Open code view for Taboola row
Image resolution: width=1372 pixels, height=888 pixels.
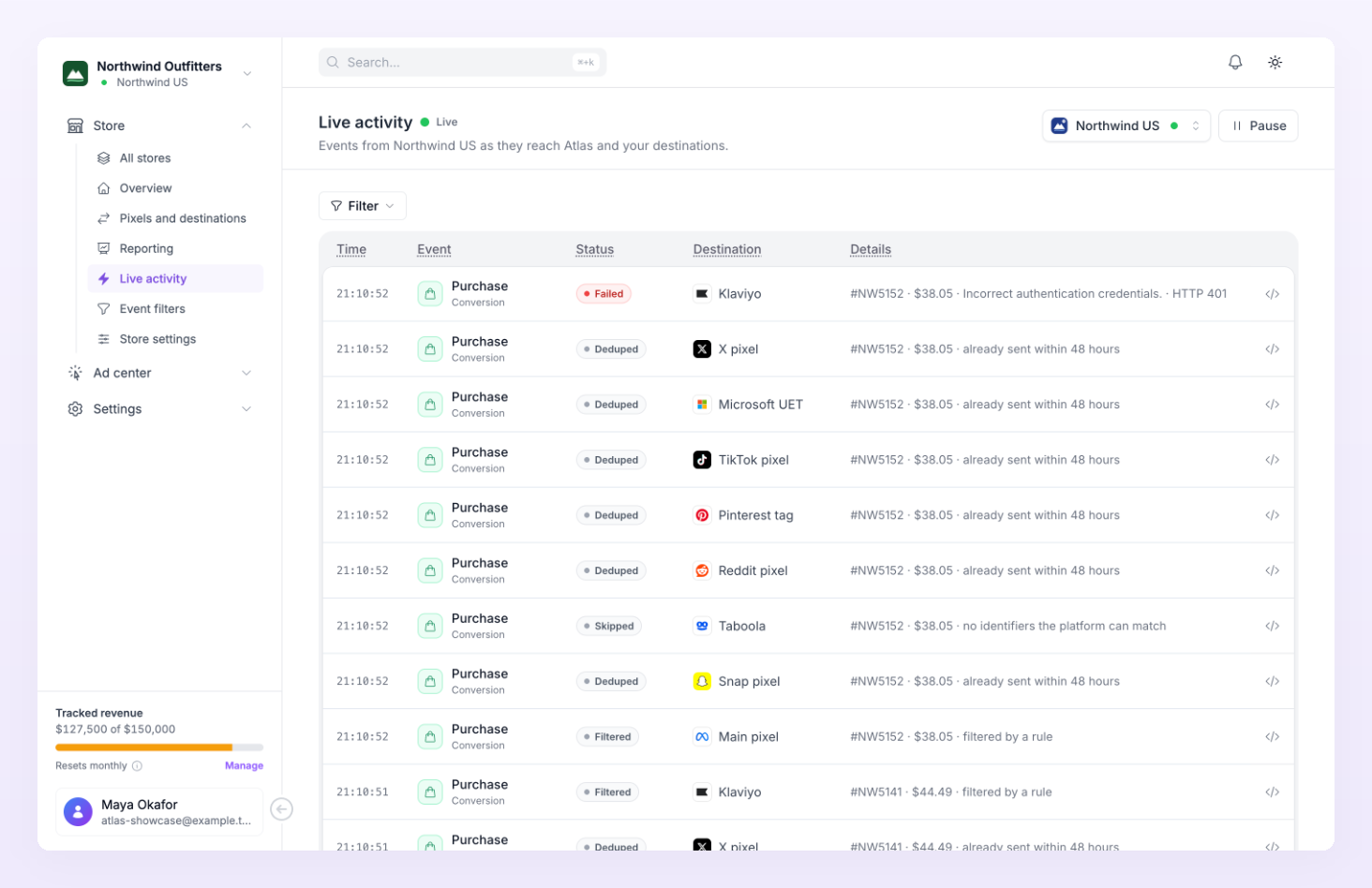[1272, 626]
